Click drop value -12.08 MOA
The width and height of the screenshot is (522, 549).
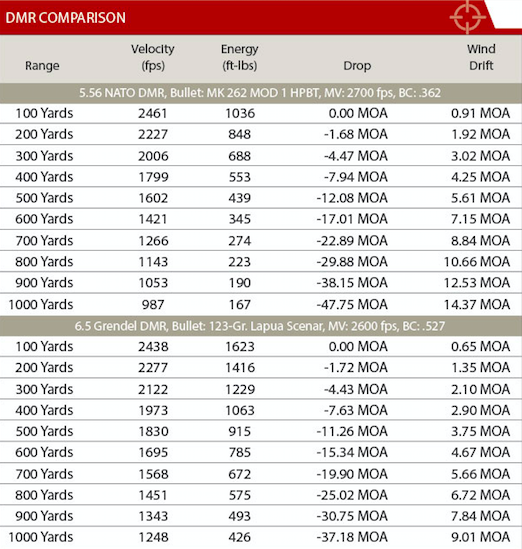(352, 198)
